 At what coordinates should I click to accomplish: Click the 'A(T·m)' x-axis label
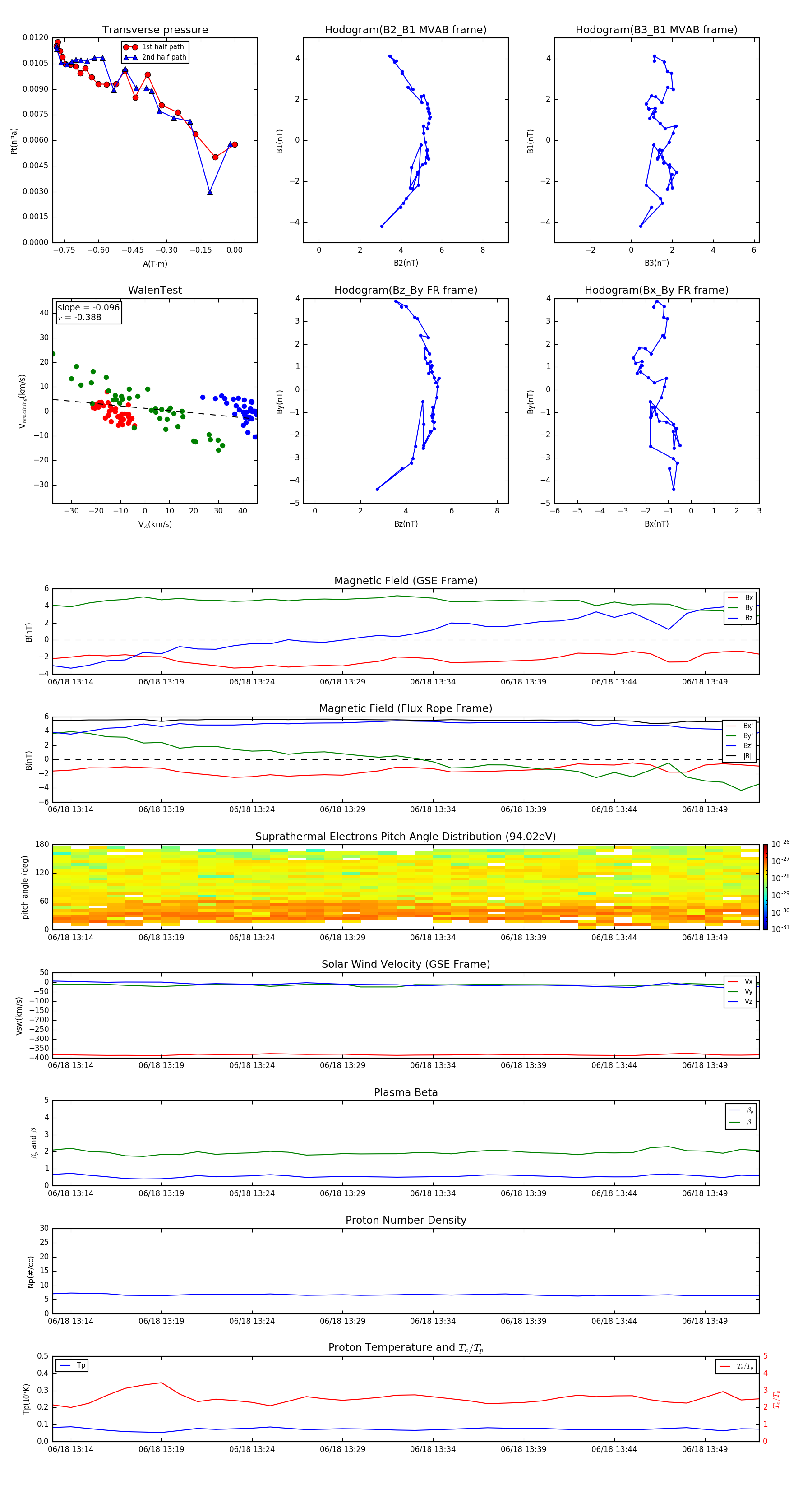155,264
